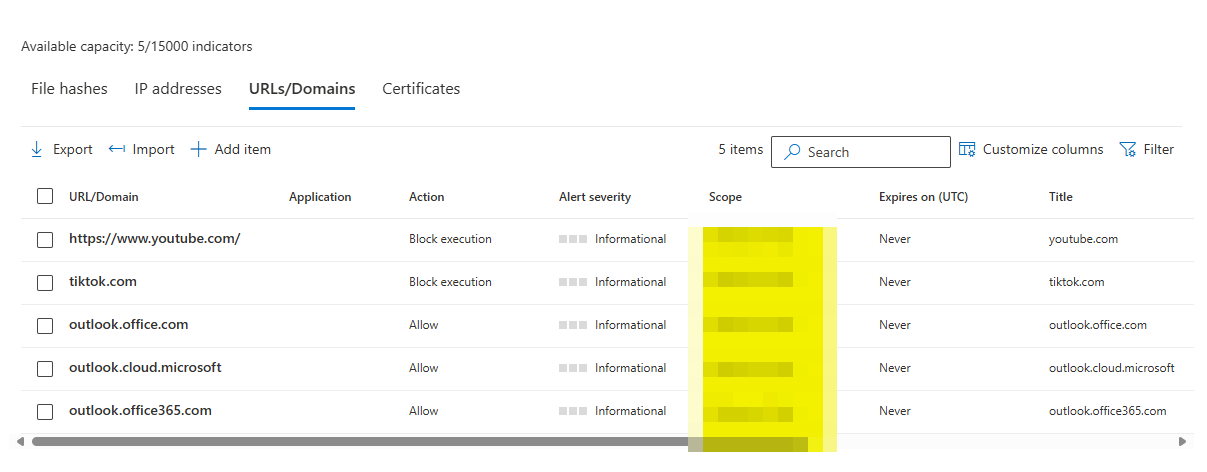1207x472 pixels.
Task: Check the box for https://www.youtube.com/
Action: coord(45,240)
